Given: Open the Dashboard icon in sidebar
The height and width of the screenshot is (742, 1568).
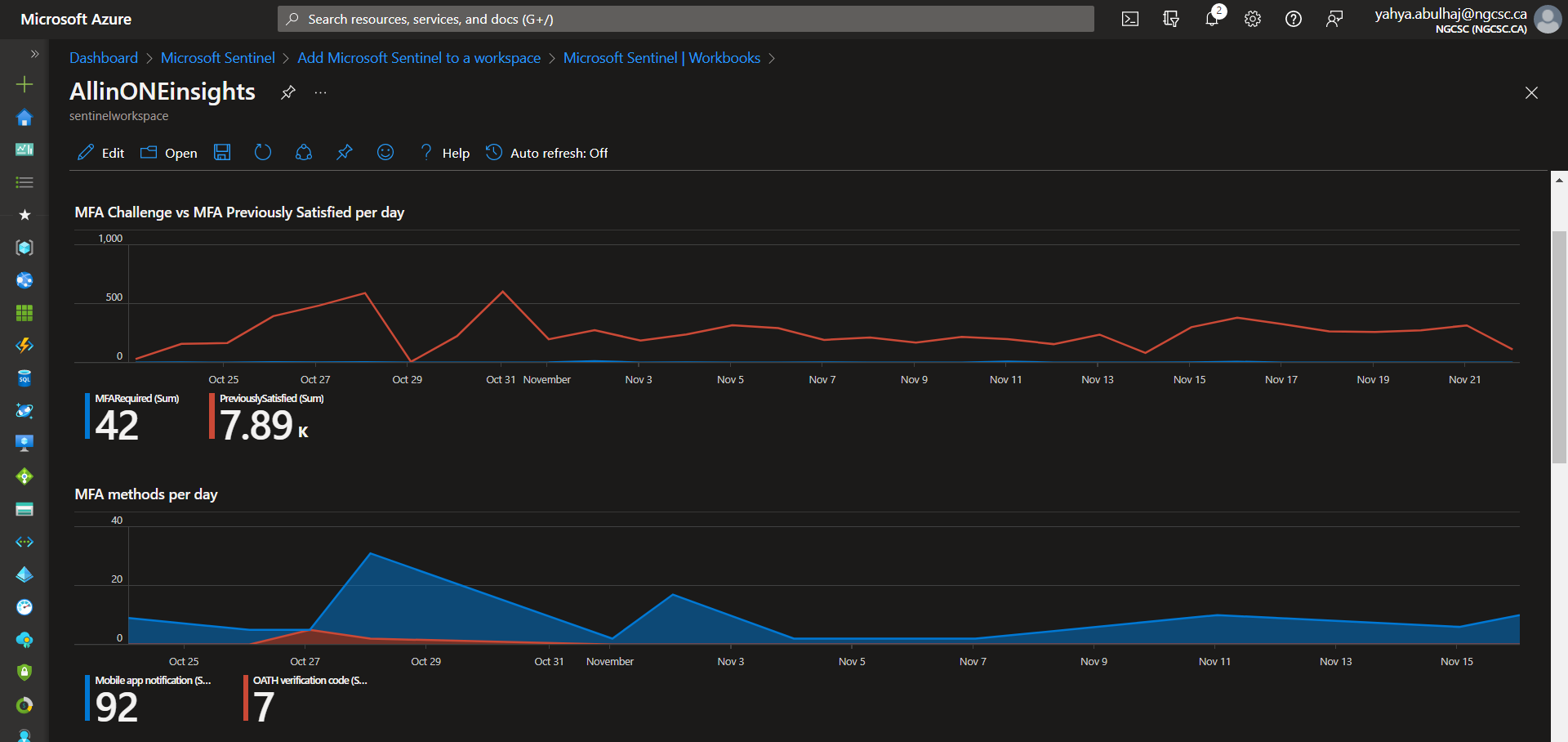Looking at the screenshot, I should pyautogui.click(x=24, y=150).
